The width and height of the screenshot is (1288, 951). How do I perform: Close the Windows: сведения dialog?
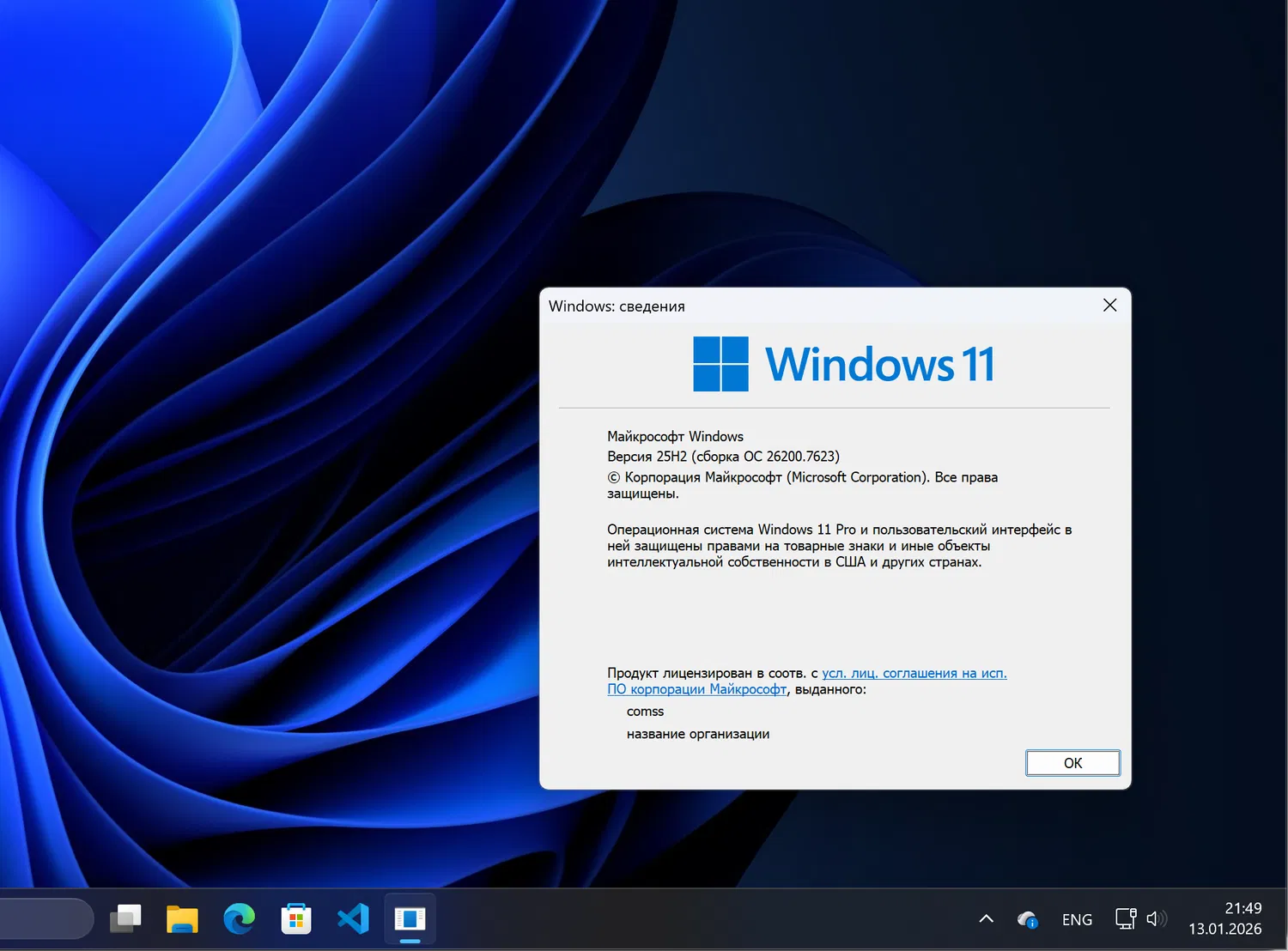(x=1109, y=305)
